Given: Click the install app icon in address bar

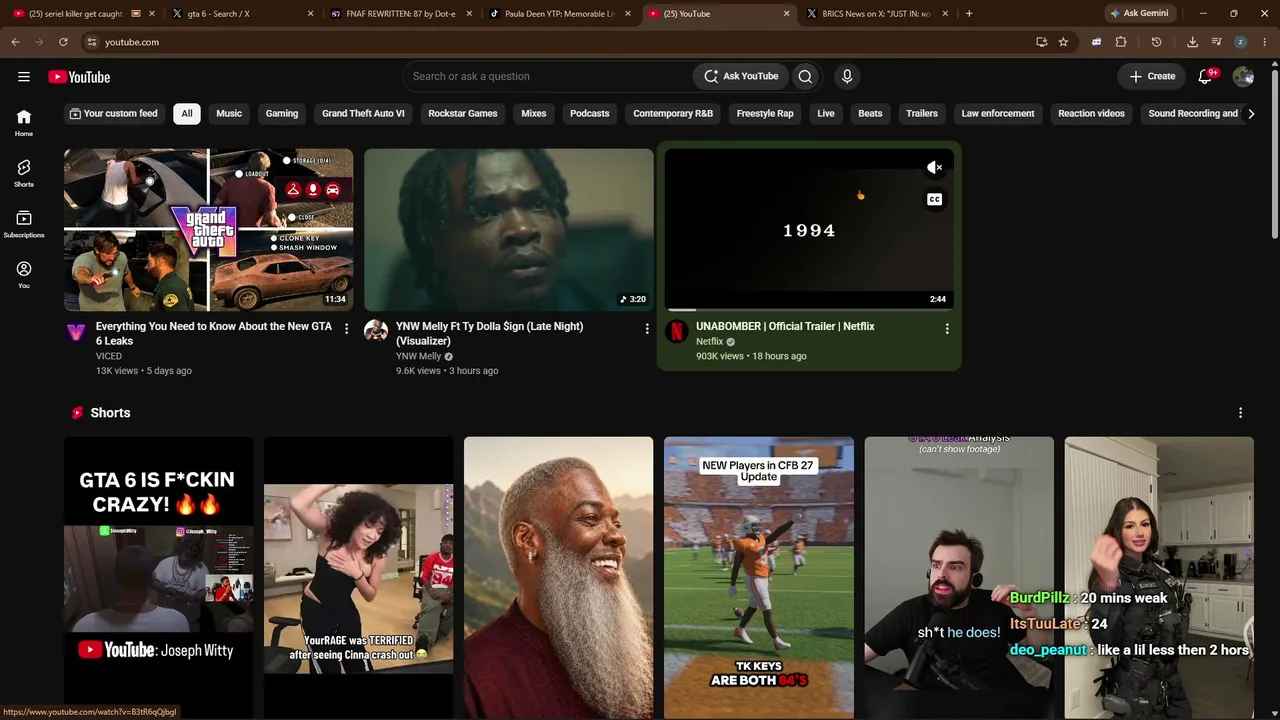Looking at the screenshot, I should tap(1041, 42).
